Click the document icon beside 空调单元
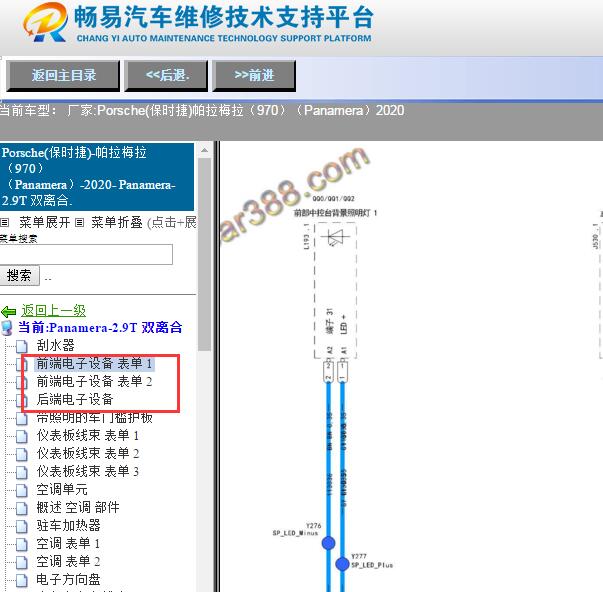This screenshot has width=603, height=592. [x=22, y=490]
